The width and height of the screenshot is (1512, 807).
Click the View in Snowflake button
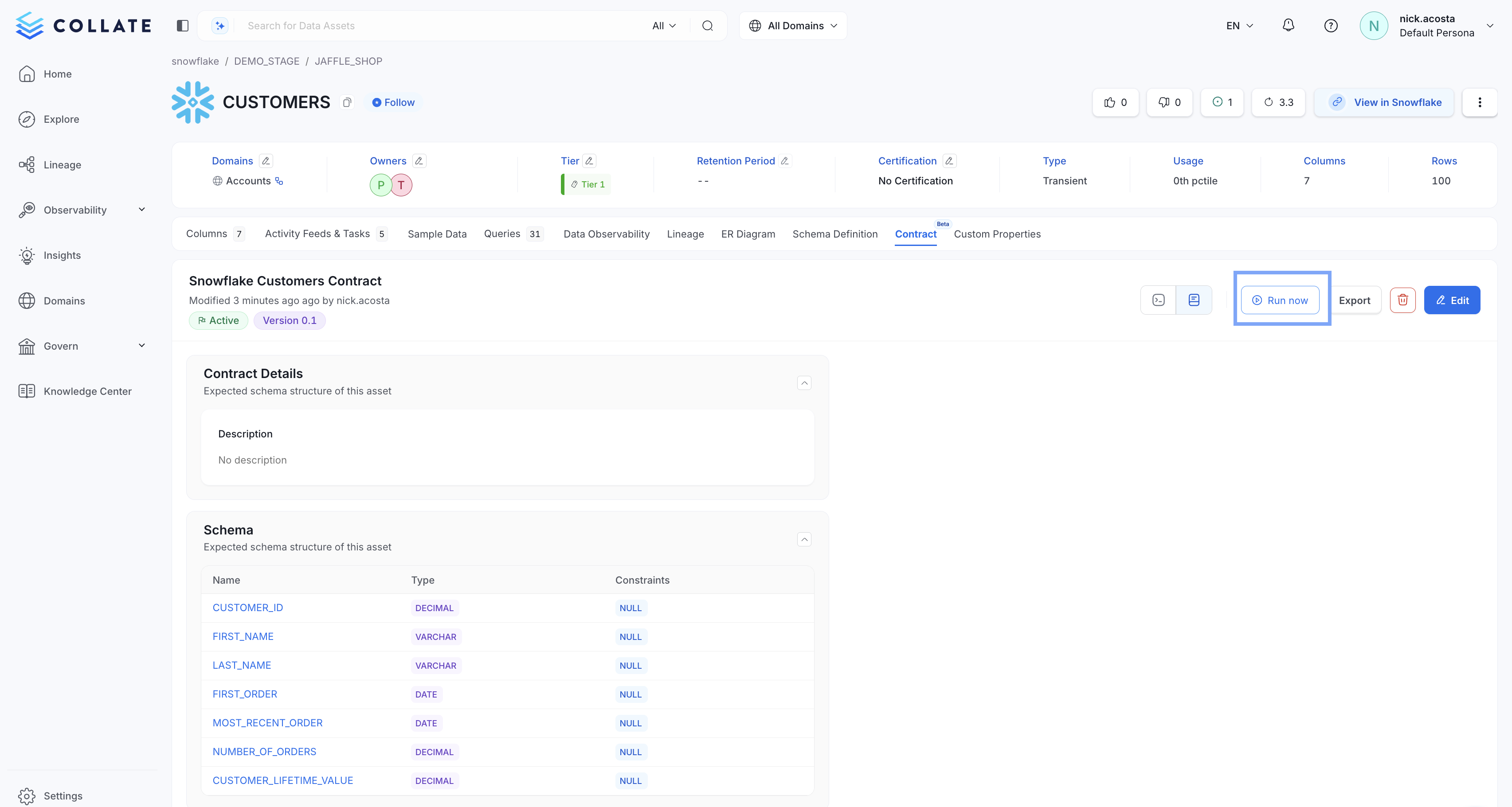point(1384,102)
